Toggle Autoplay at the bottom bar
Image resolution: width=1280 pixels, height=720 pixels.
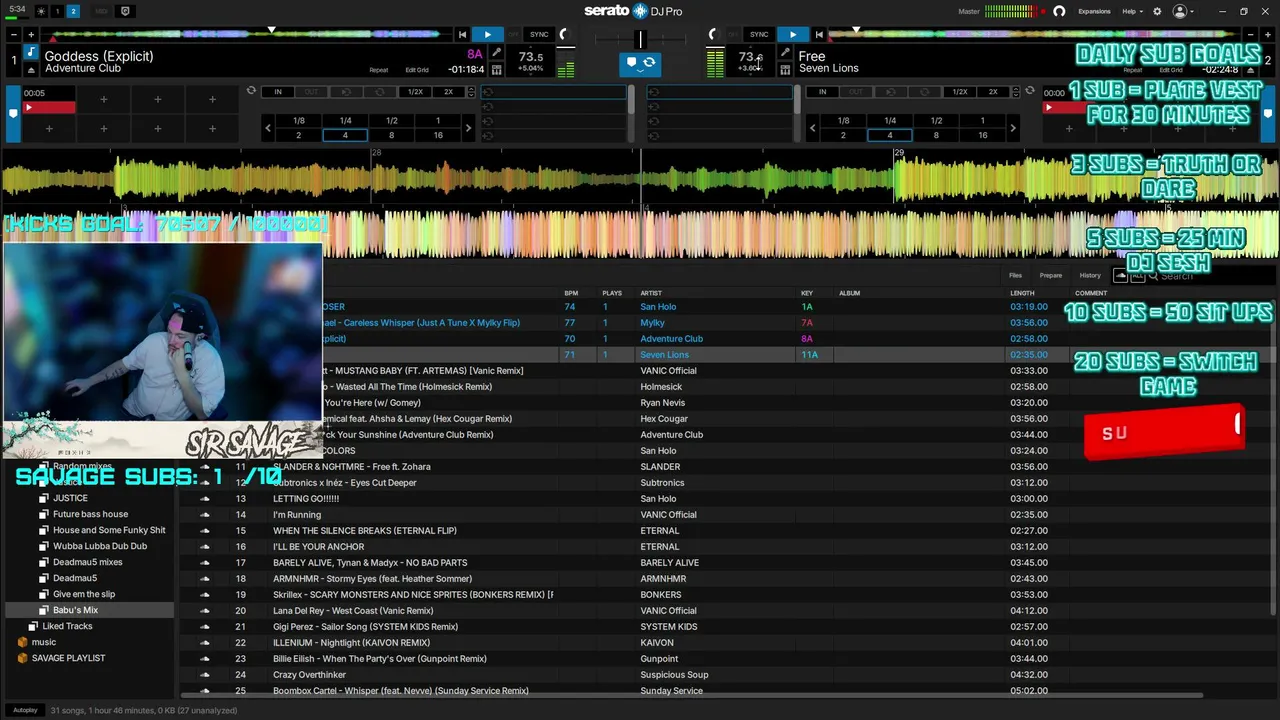pyautogui.click(x=25, y=710)
